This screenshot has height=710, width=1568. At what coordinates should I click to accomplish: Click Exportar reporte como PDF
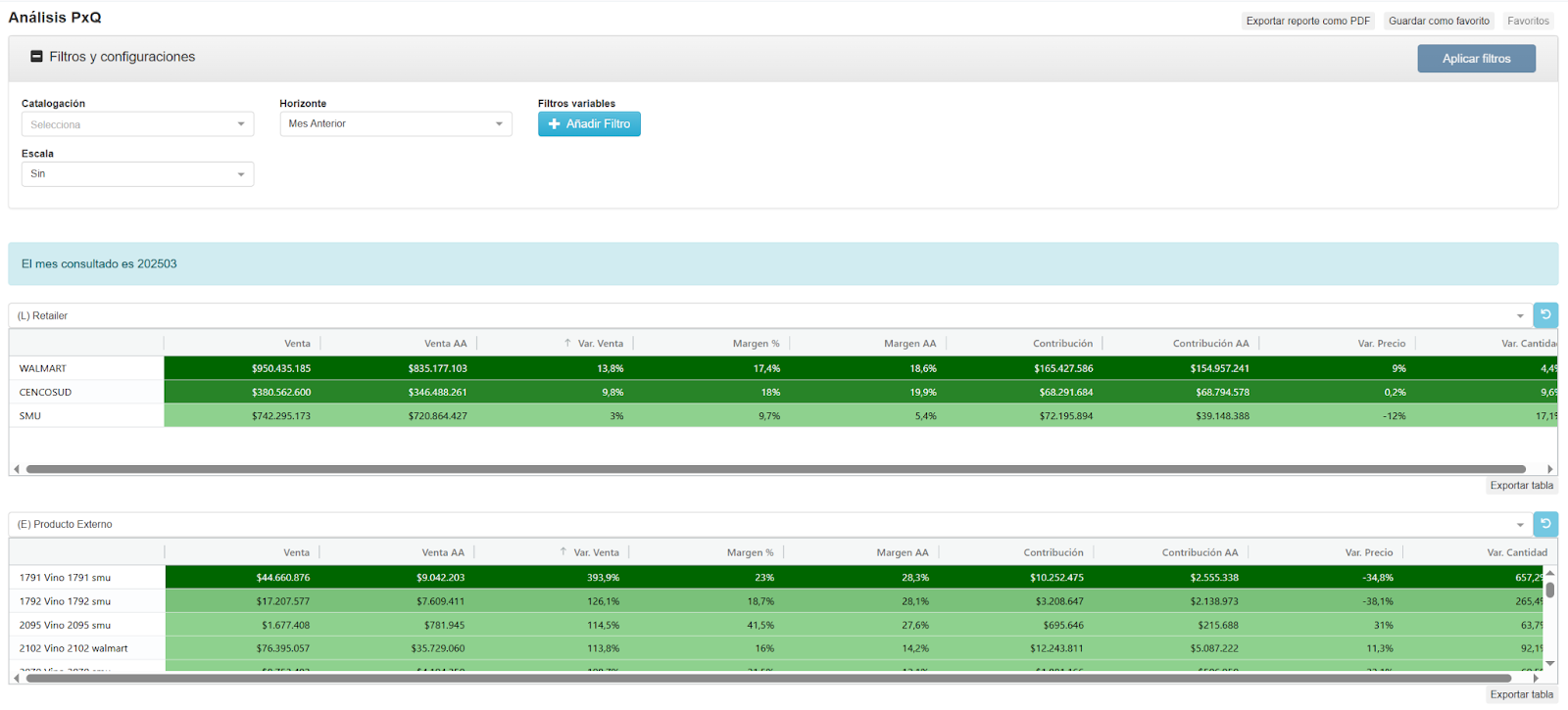pos(1307,21)
